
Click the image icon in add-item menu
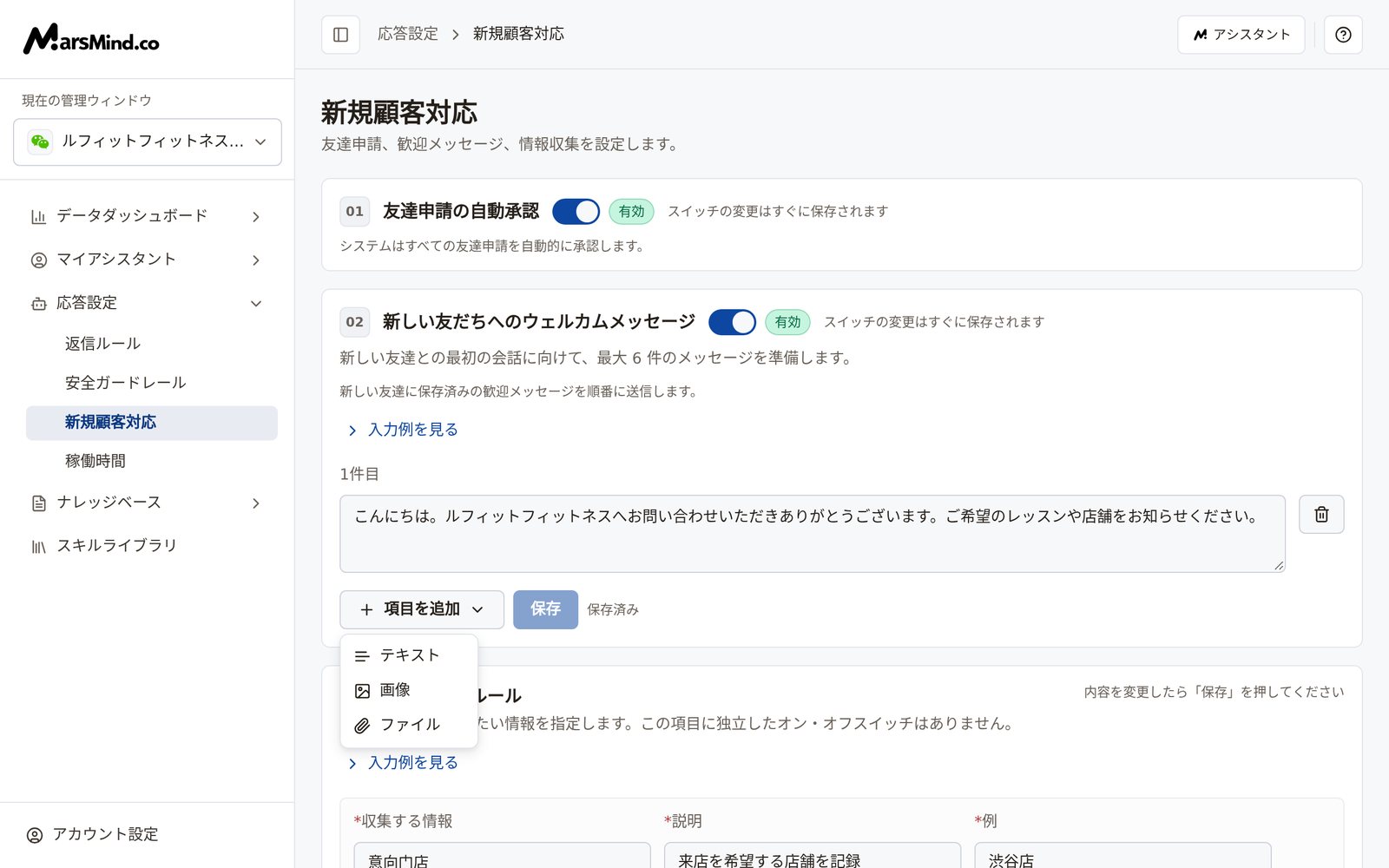363,691
